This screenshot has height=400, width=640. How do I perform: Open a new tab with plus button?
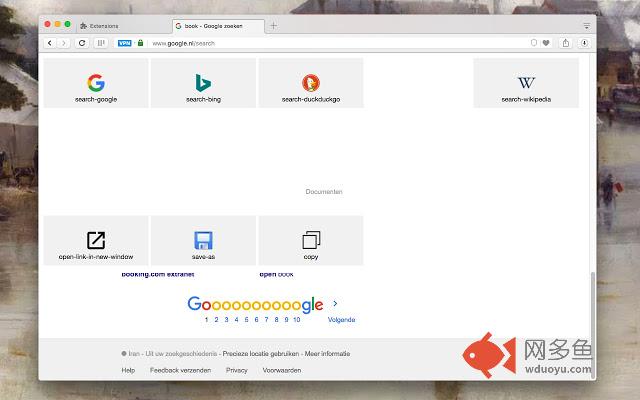[274, 25]
